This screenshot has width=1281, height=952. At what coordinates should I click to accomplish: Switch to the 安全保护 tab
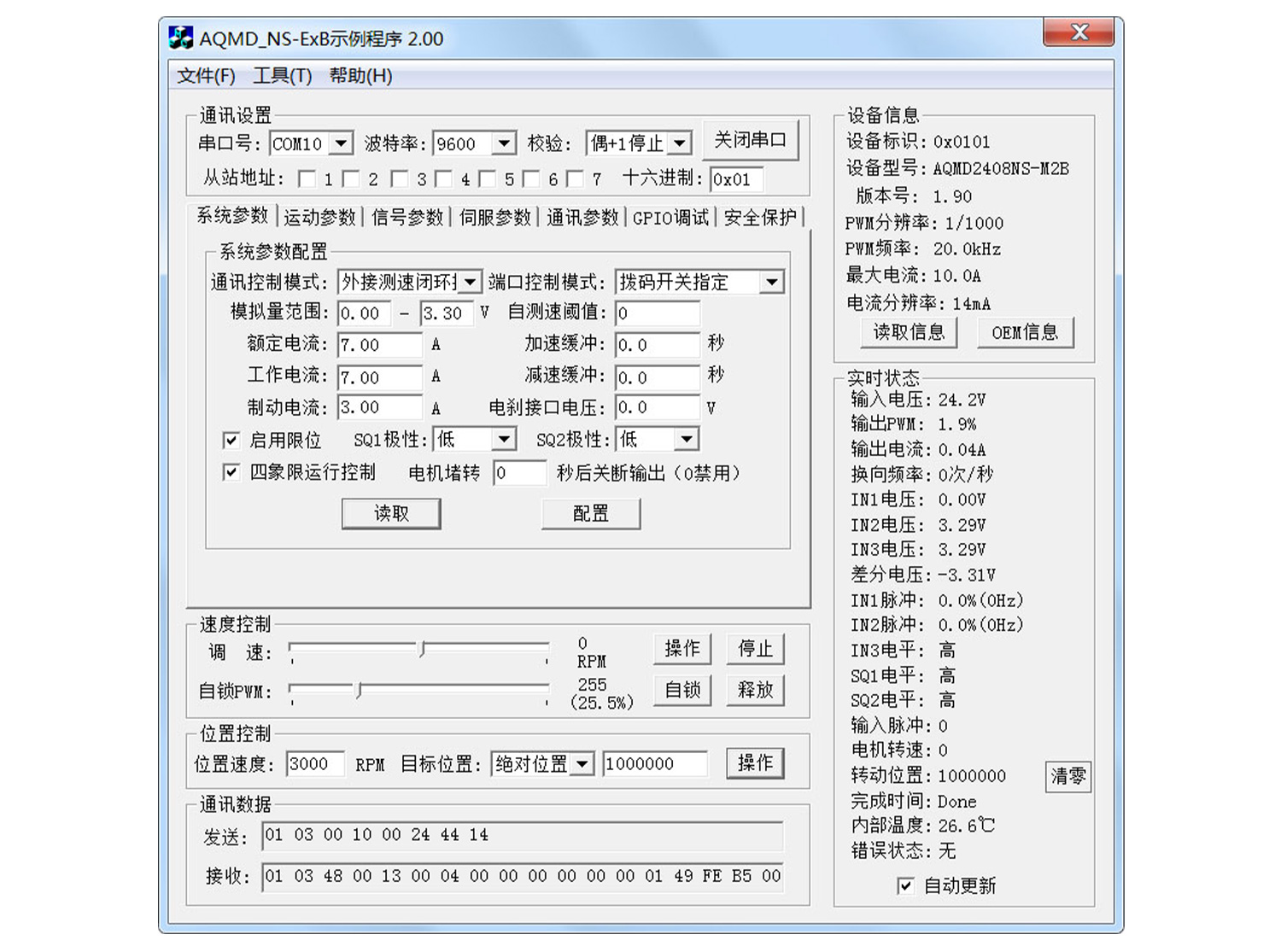(758, 217)
